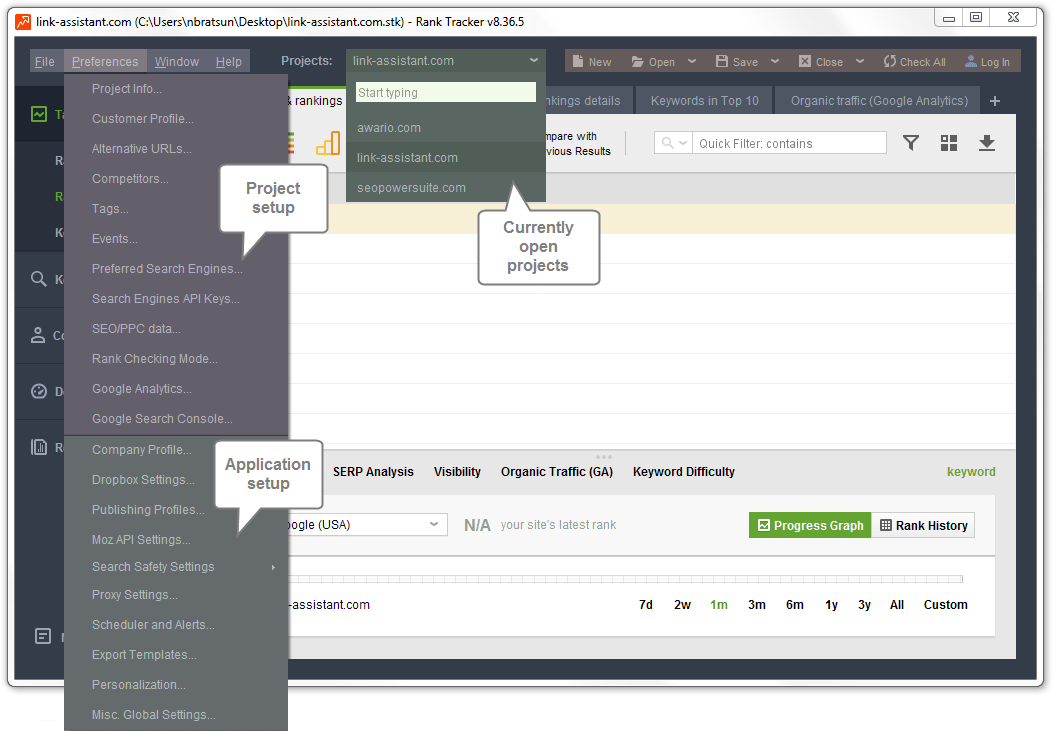
Task: Click the Close project X icon
Action: click(x=805, y=61)
